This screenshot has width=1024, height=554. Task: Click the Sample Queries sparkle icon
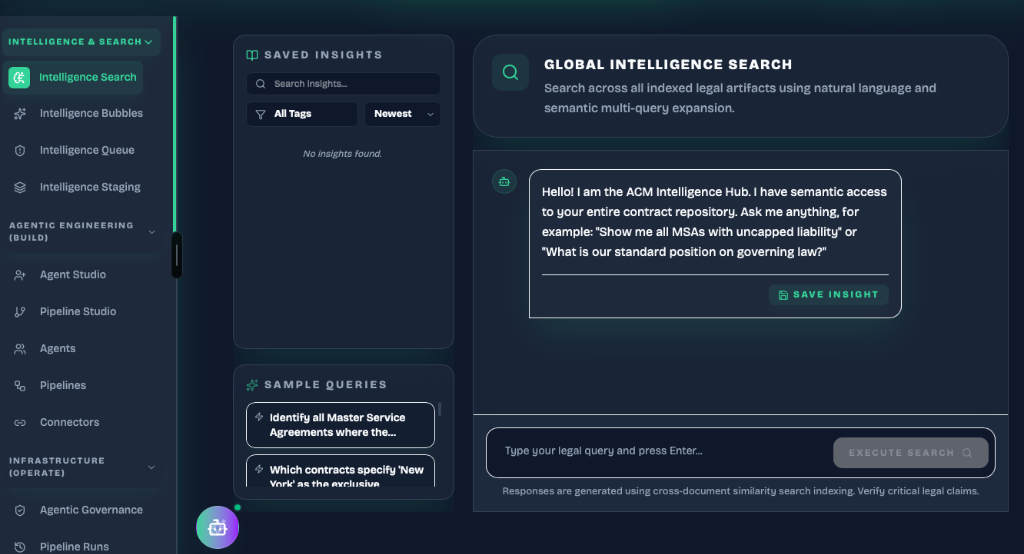(252, 385)
